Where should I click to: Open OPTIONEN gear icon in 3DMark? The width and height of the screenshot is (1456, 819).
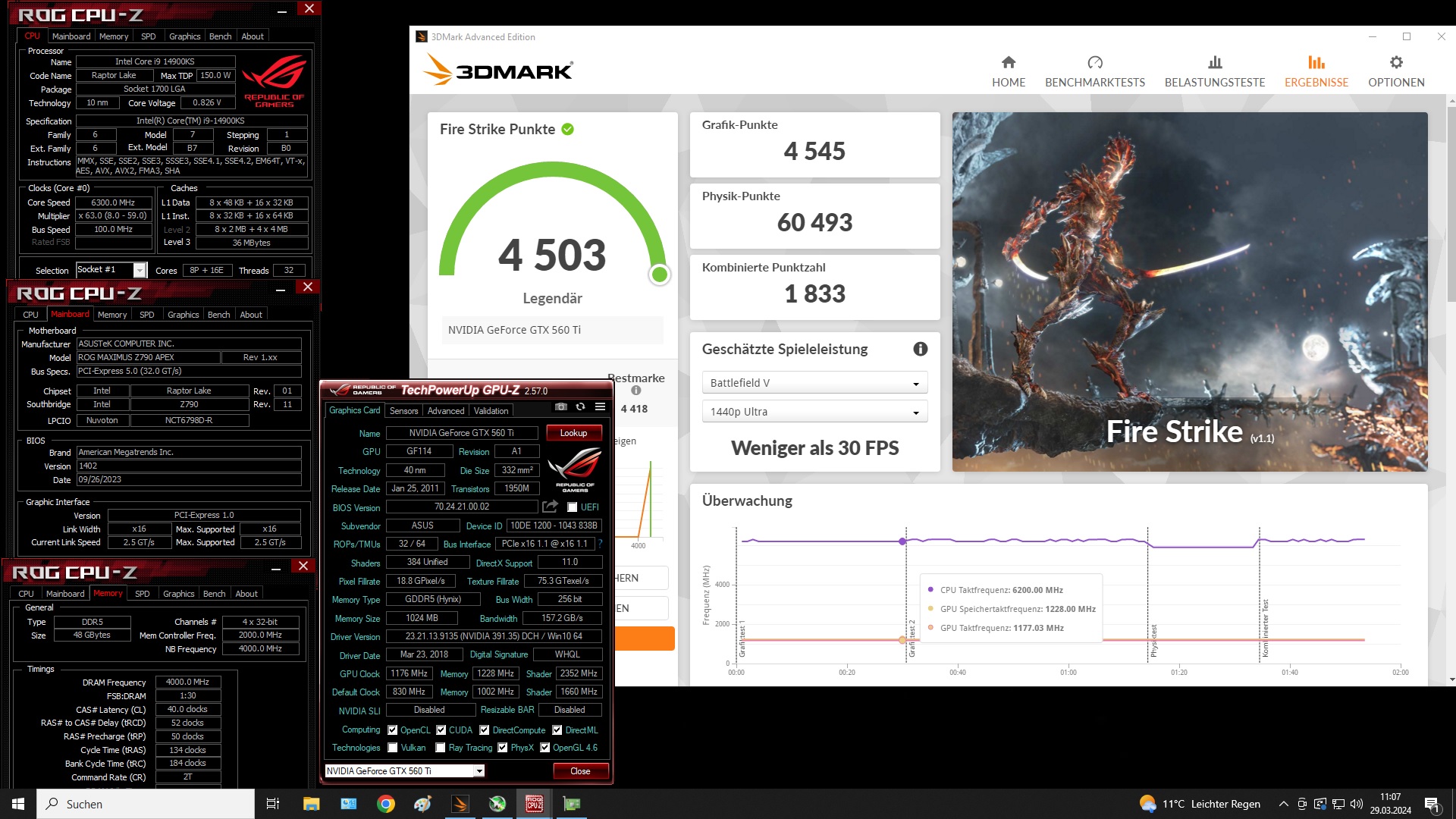(x=1396, y=62)
